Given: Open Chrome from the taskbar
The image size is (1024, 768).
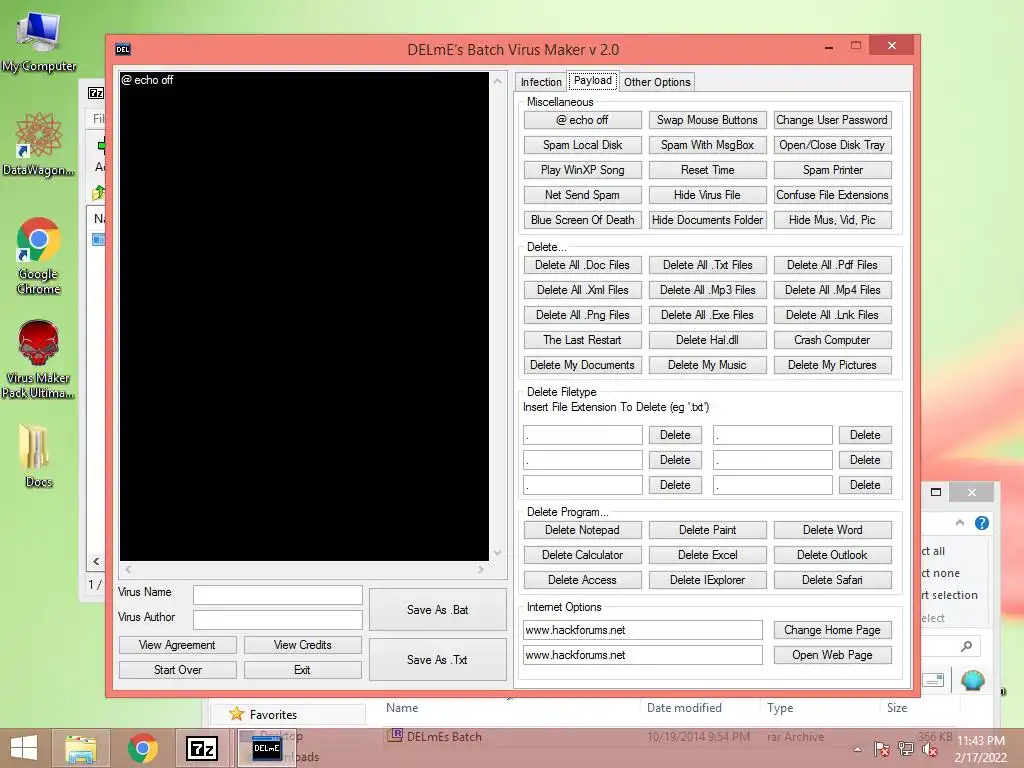Looking at the screenshot, I should (142, 748).
